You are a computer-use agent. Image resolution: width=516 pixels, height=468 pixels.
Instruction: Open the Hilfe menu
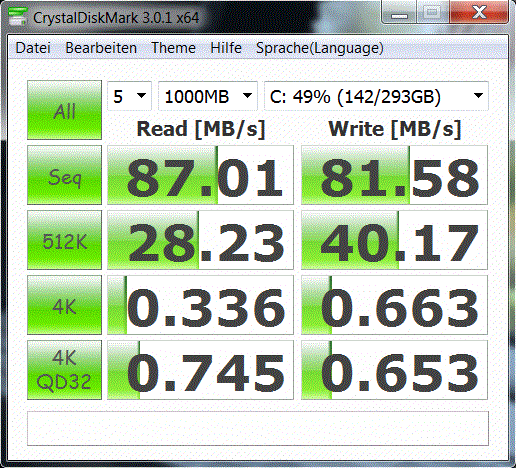[226, 48]
